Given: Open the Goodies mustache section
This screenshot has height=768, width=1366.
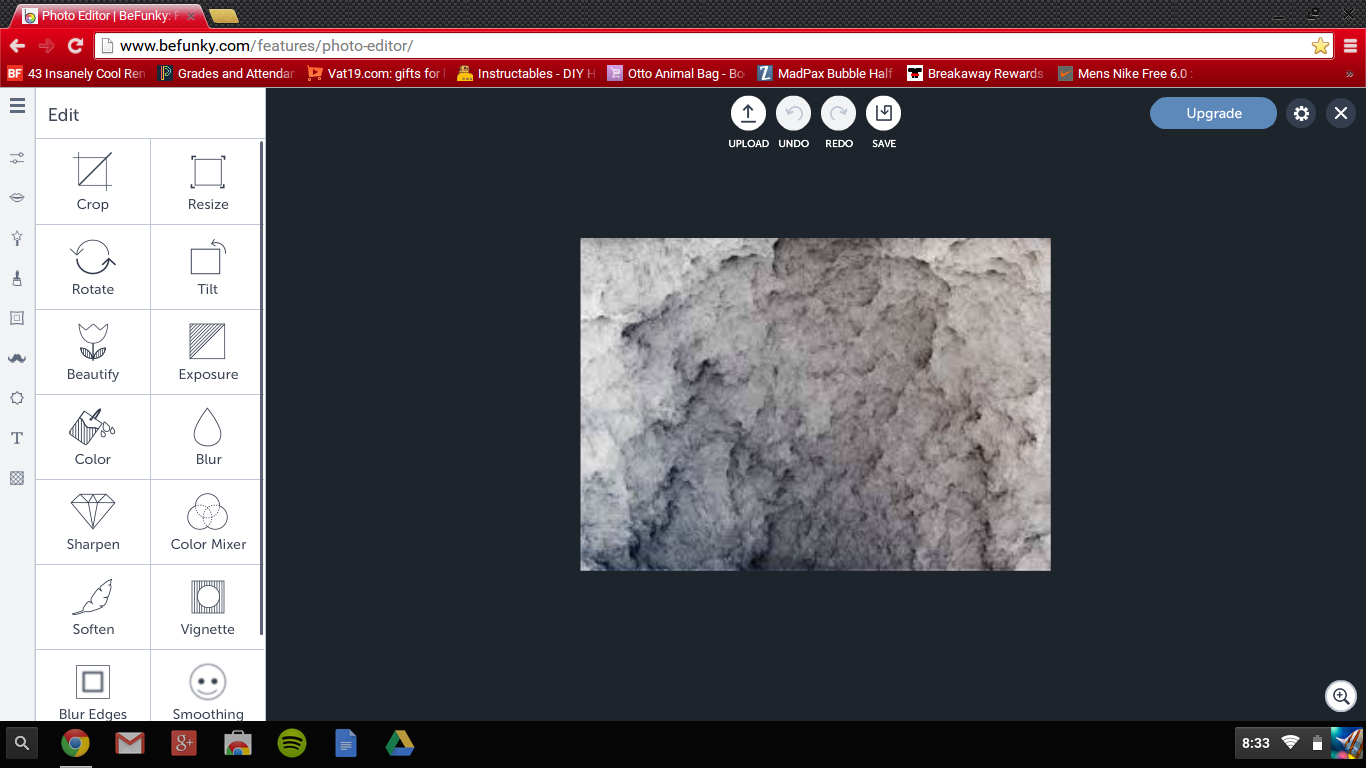Looking at the screenshot, I should point(17,358).
